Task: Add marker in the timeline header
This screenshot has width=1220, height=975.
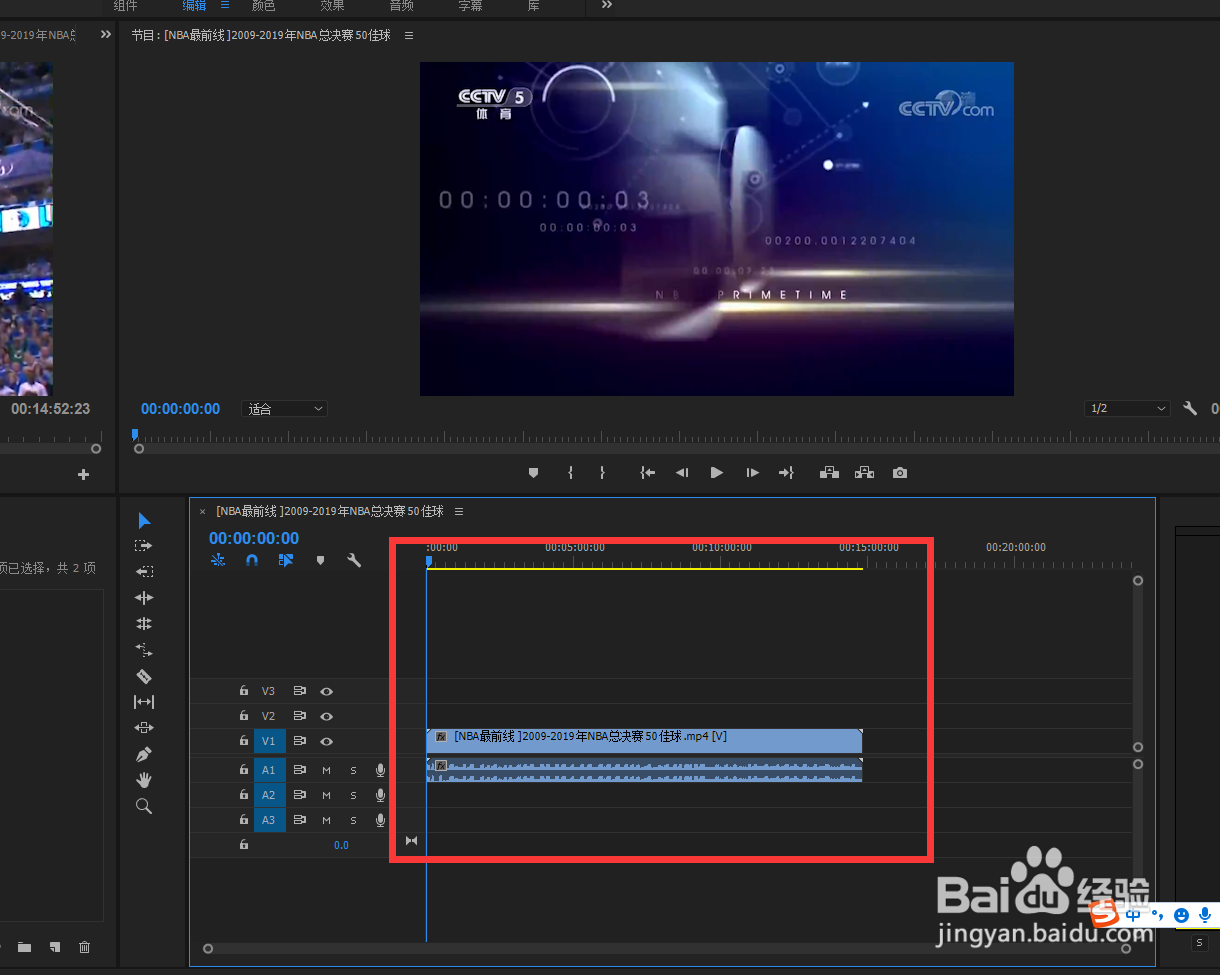Action: pyautogui.click(x=320, y=561)
